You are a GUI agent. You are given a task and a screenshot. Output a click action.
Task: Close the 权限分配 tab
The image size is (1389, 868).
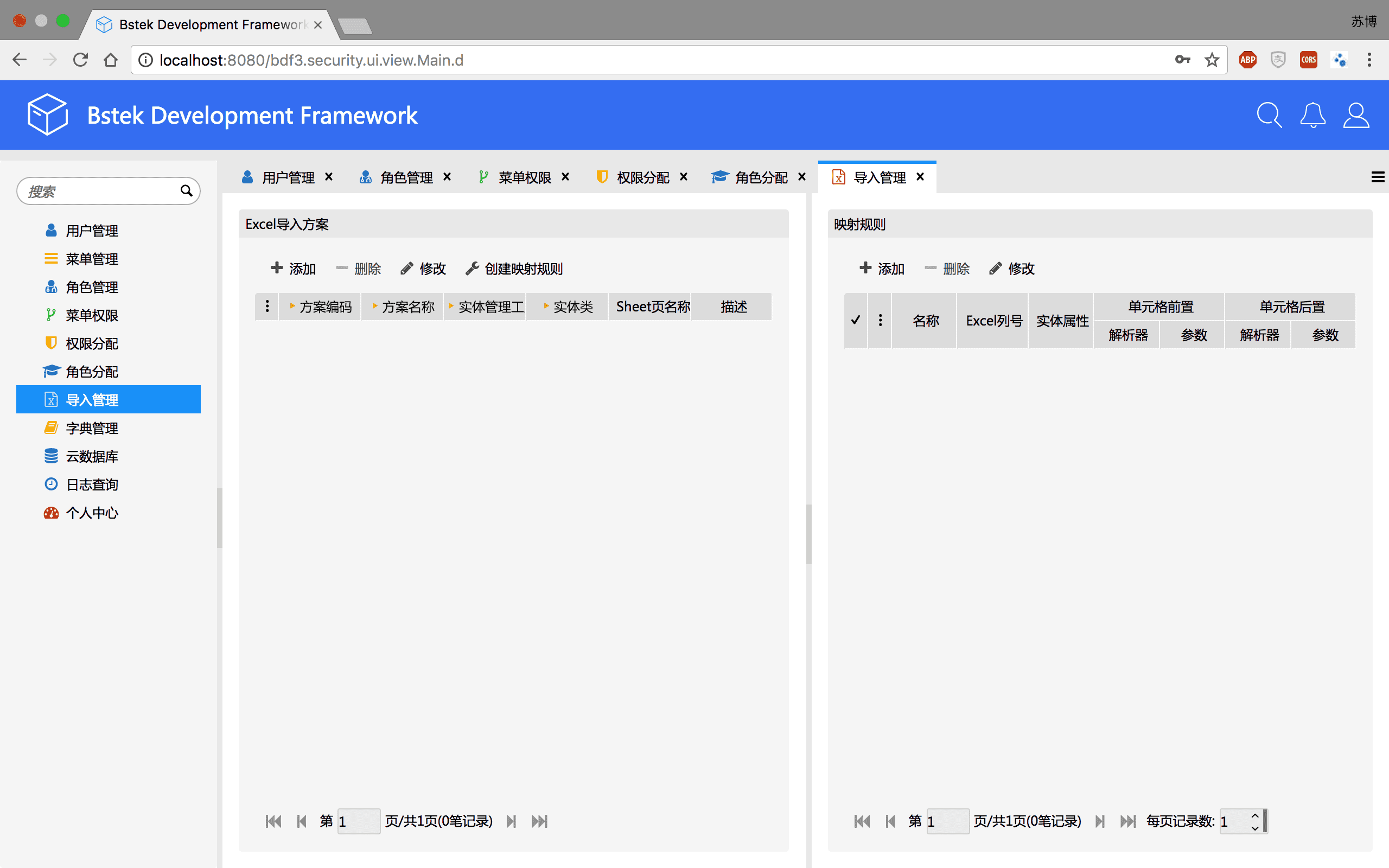pos(684,177)
